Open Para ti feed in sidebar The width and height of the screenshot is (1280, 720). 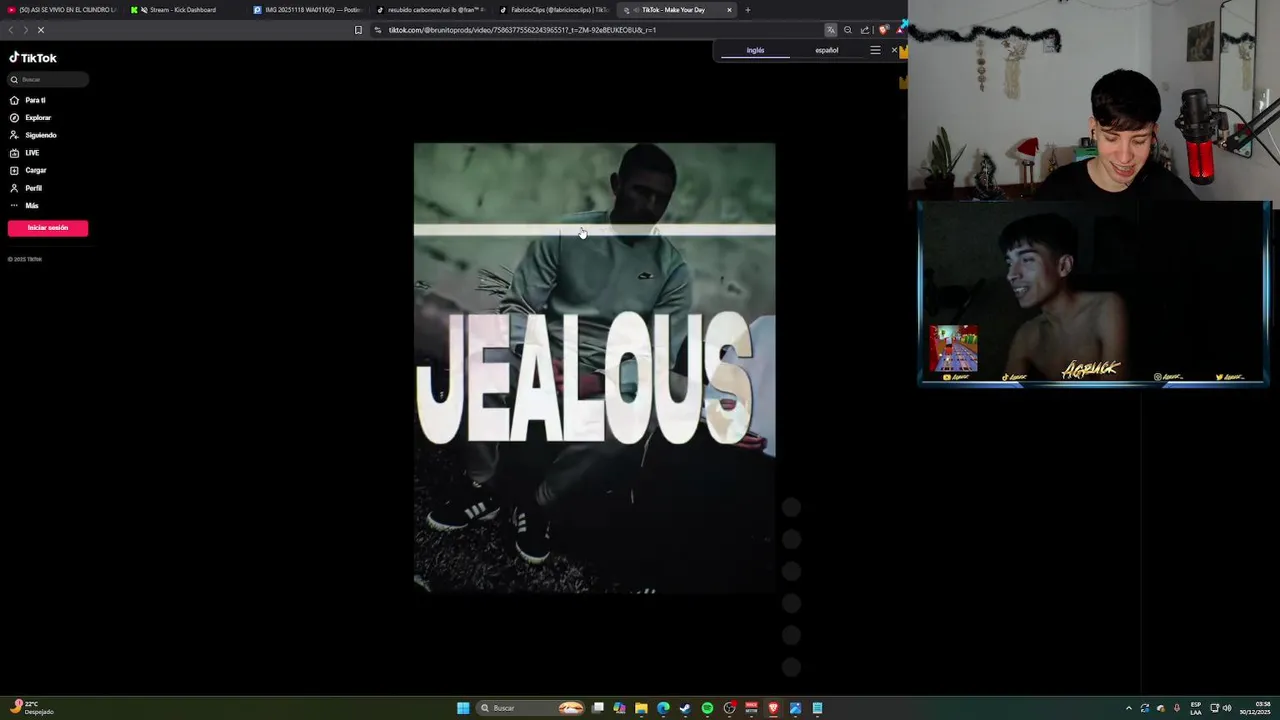pos(35,100)
